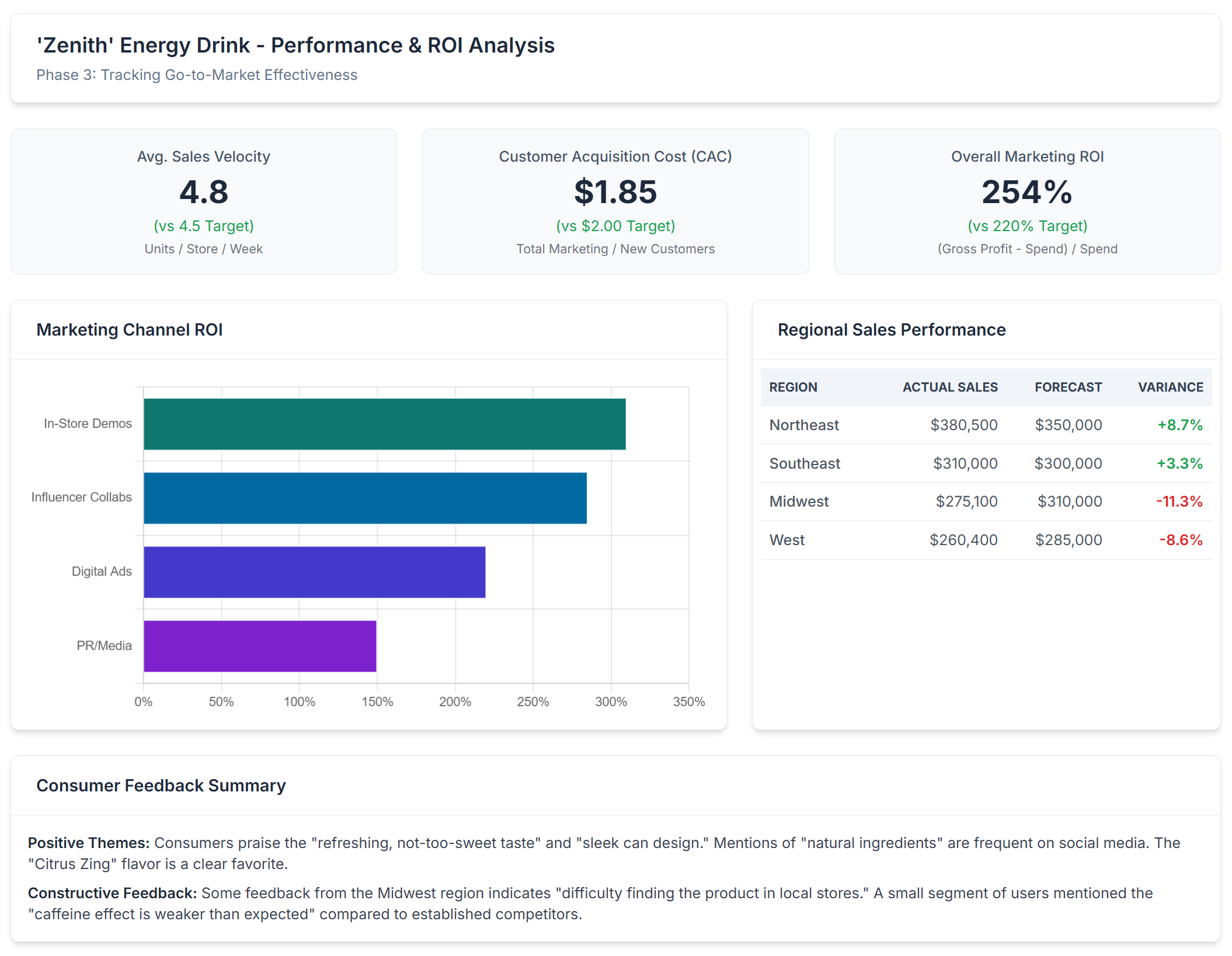Click the Units / Store / Week caption
The width and height of the screenshot is (1232, 956).
click(x=204, y=249)
